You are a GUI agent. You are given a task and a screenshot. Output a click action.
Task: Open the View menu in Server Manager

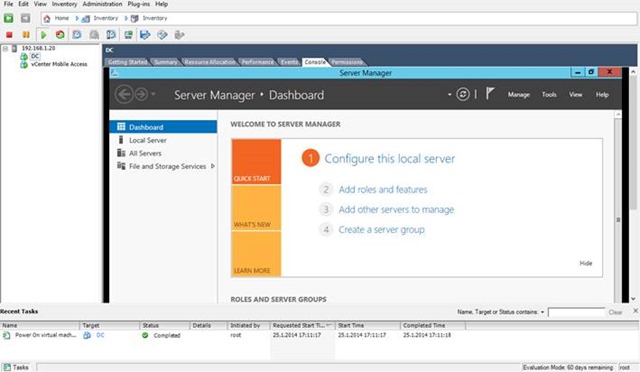tap(576, 95)
